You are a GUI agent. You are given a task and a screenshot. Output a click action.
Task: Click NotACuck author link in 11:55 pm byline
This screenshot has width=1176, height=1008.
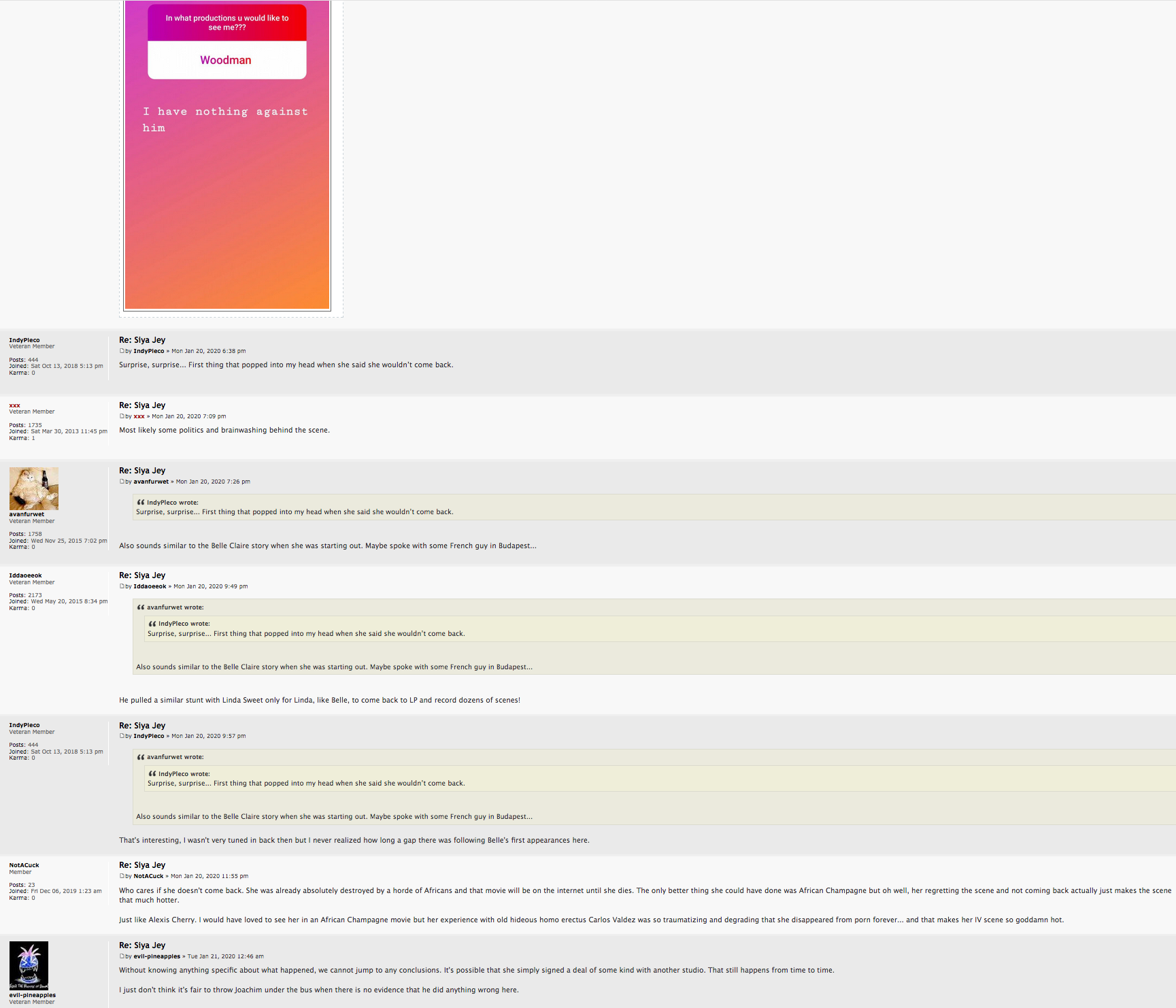pyautogui.click(x=148, y=876)
